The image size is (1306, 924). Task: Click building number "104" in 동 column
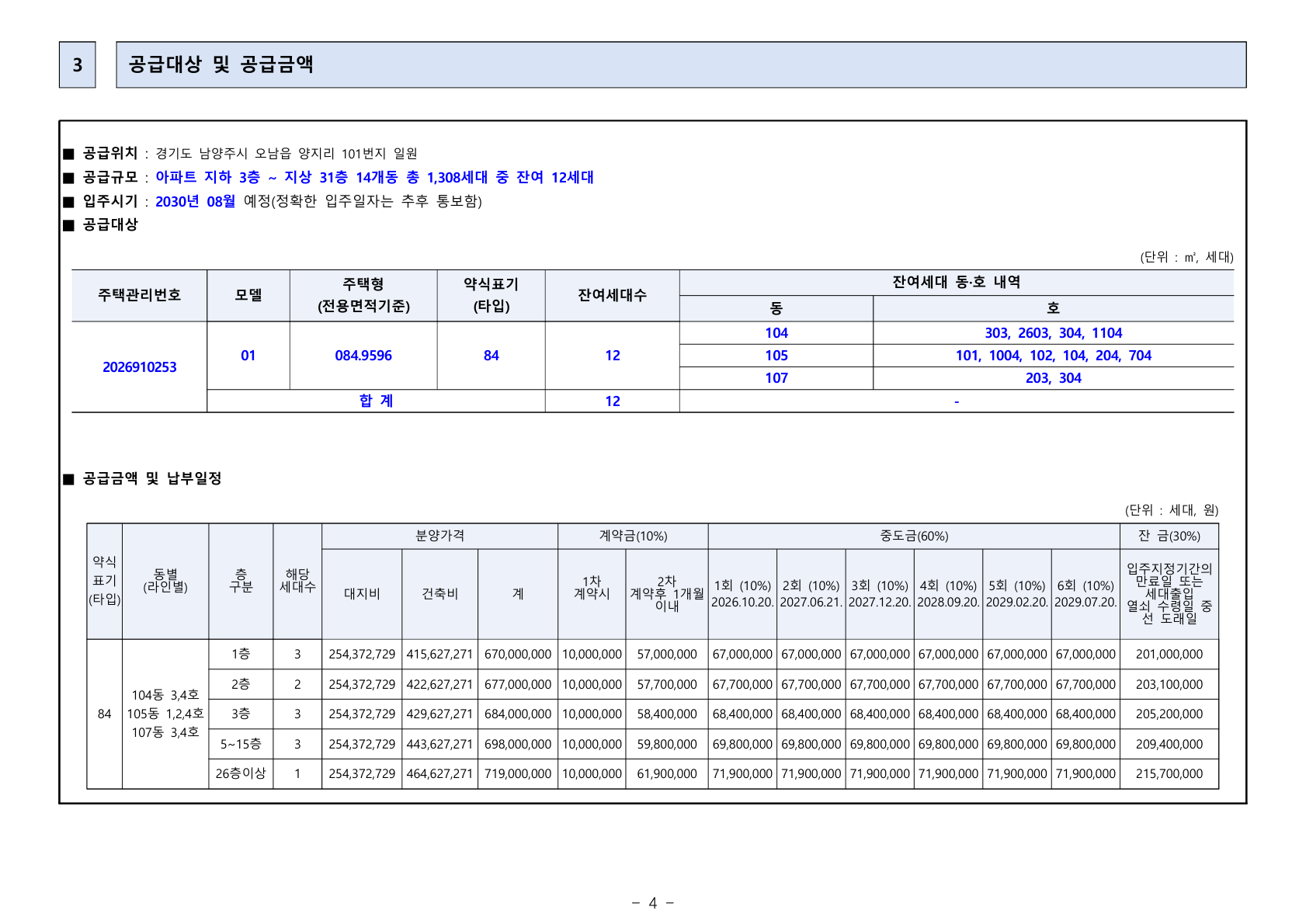(776, 333)
